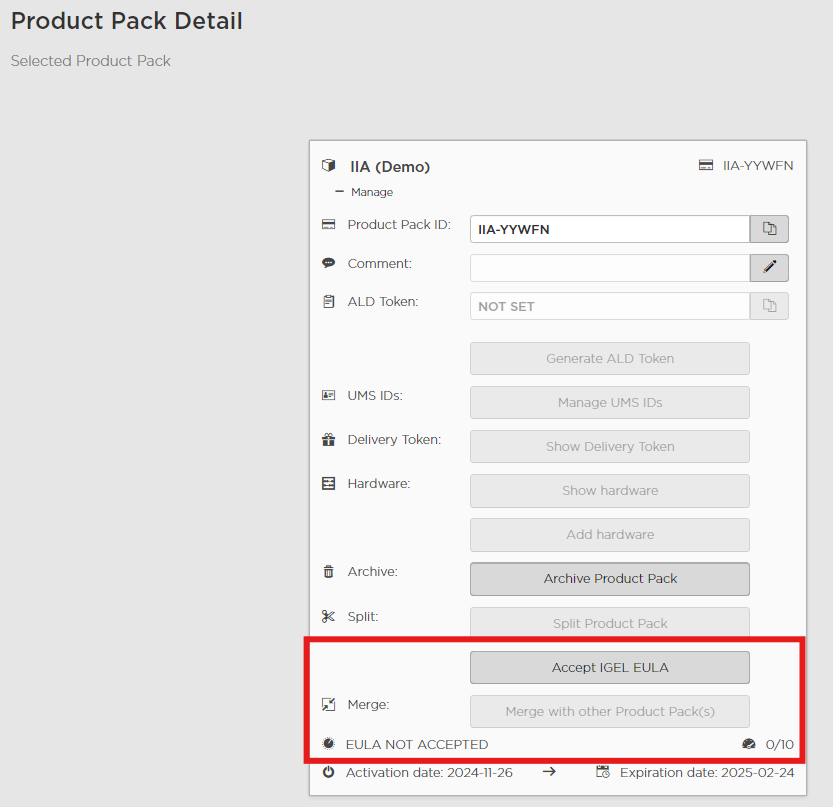Click the Split Product Pack button
The width and height of the screenshot is (833, 807).
tap(610, 623)
